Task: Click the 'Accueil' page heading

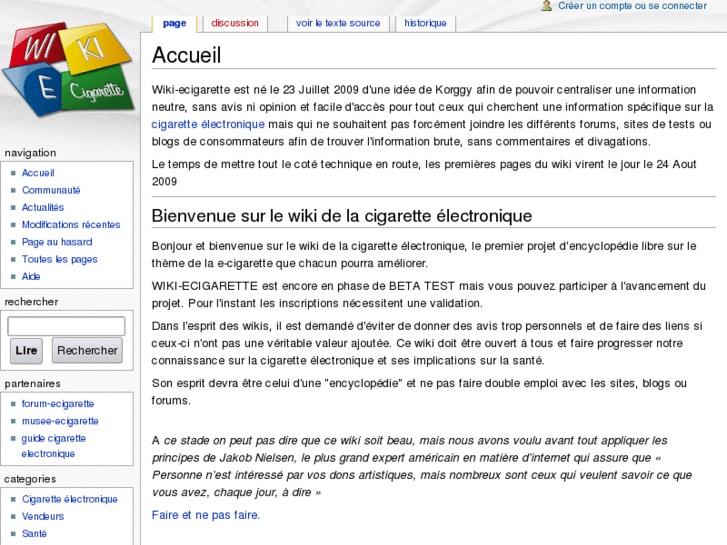Action: (x=186, y=55)
